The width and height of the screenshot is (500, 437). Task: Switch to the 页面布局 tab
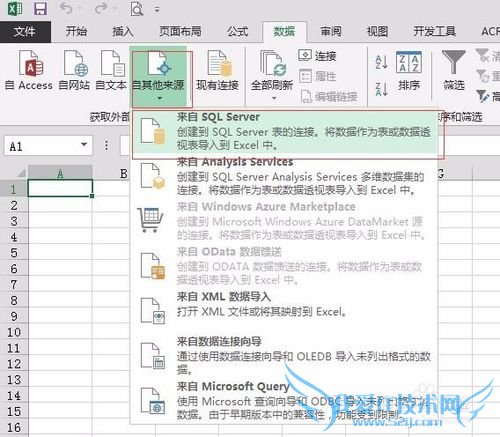coord(180,32)
